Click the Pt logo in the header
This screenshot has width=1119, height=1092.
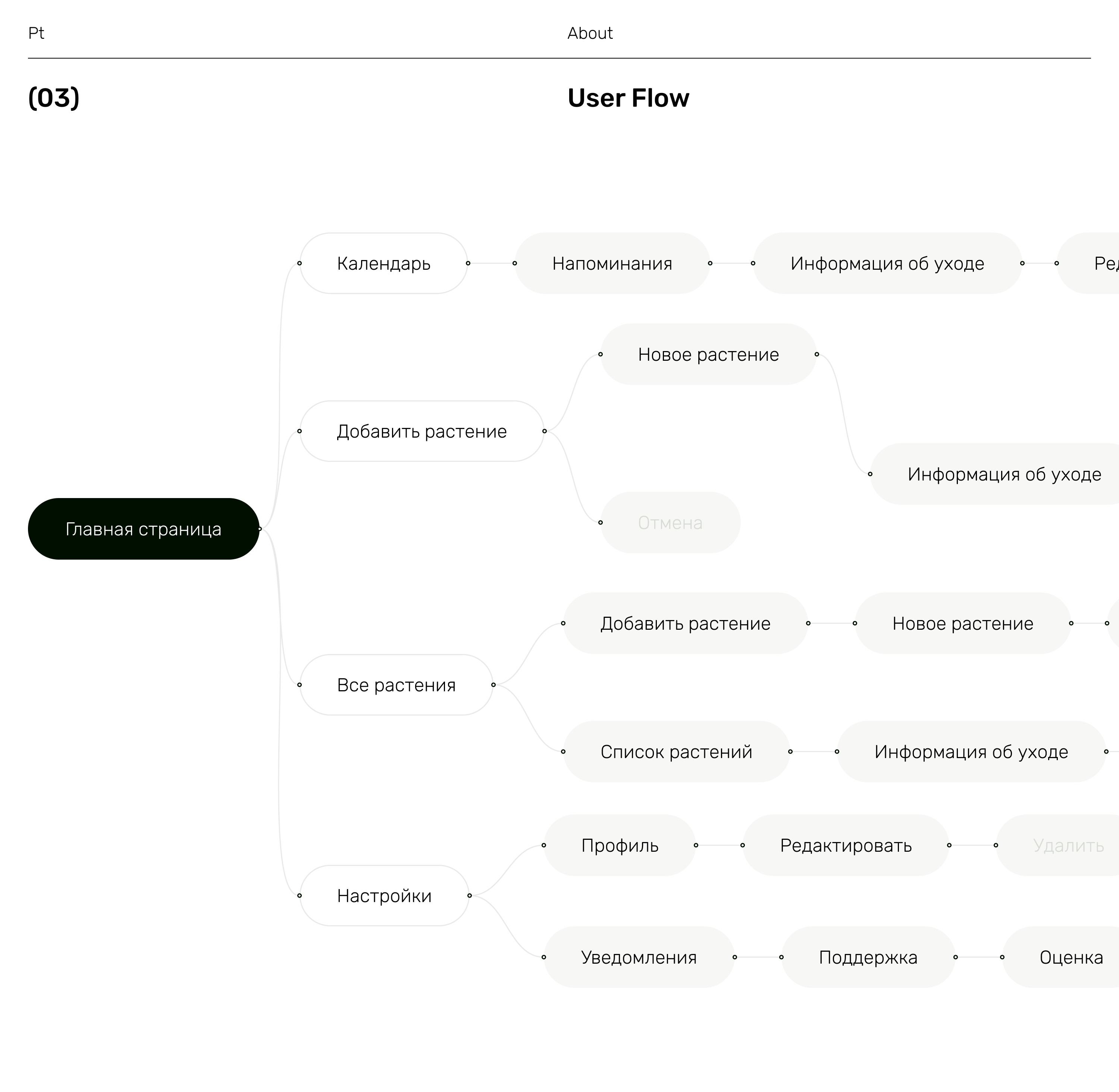(36, 33)
